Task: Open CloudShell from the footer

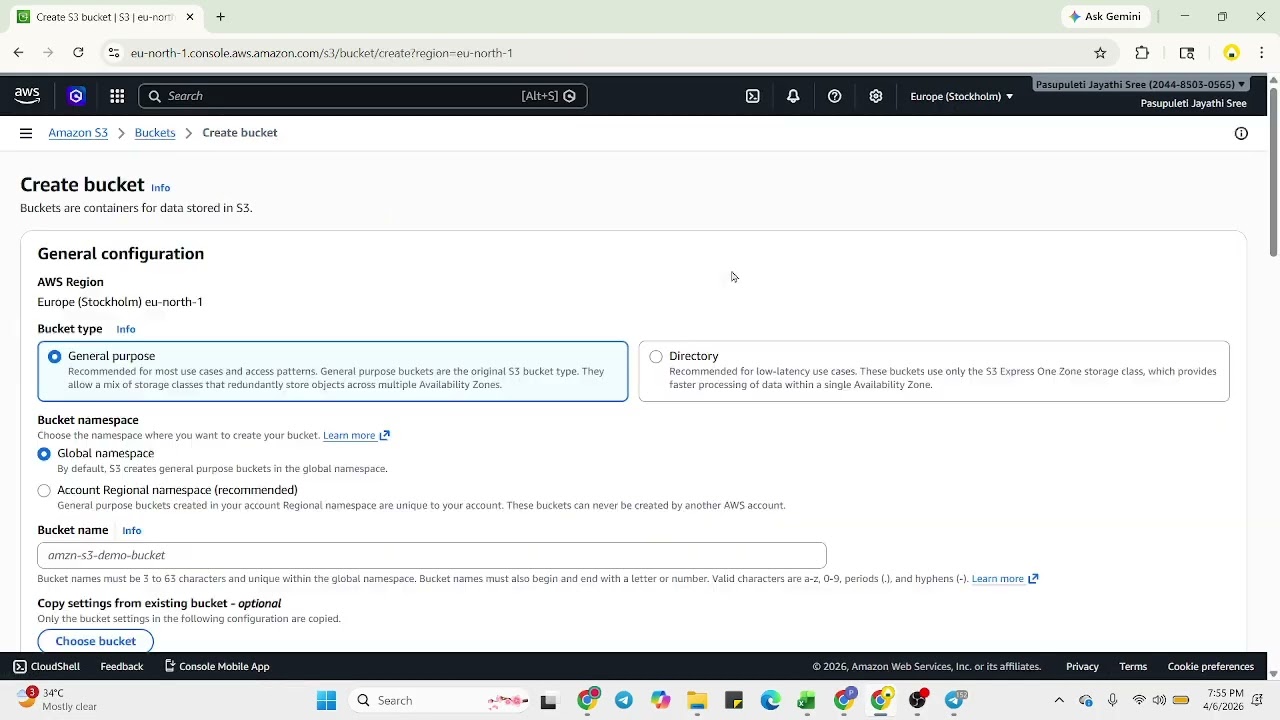Action: point(47,667)
